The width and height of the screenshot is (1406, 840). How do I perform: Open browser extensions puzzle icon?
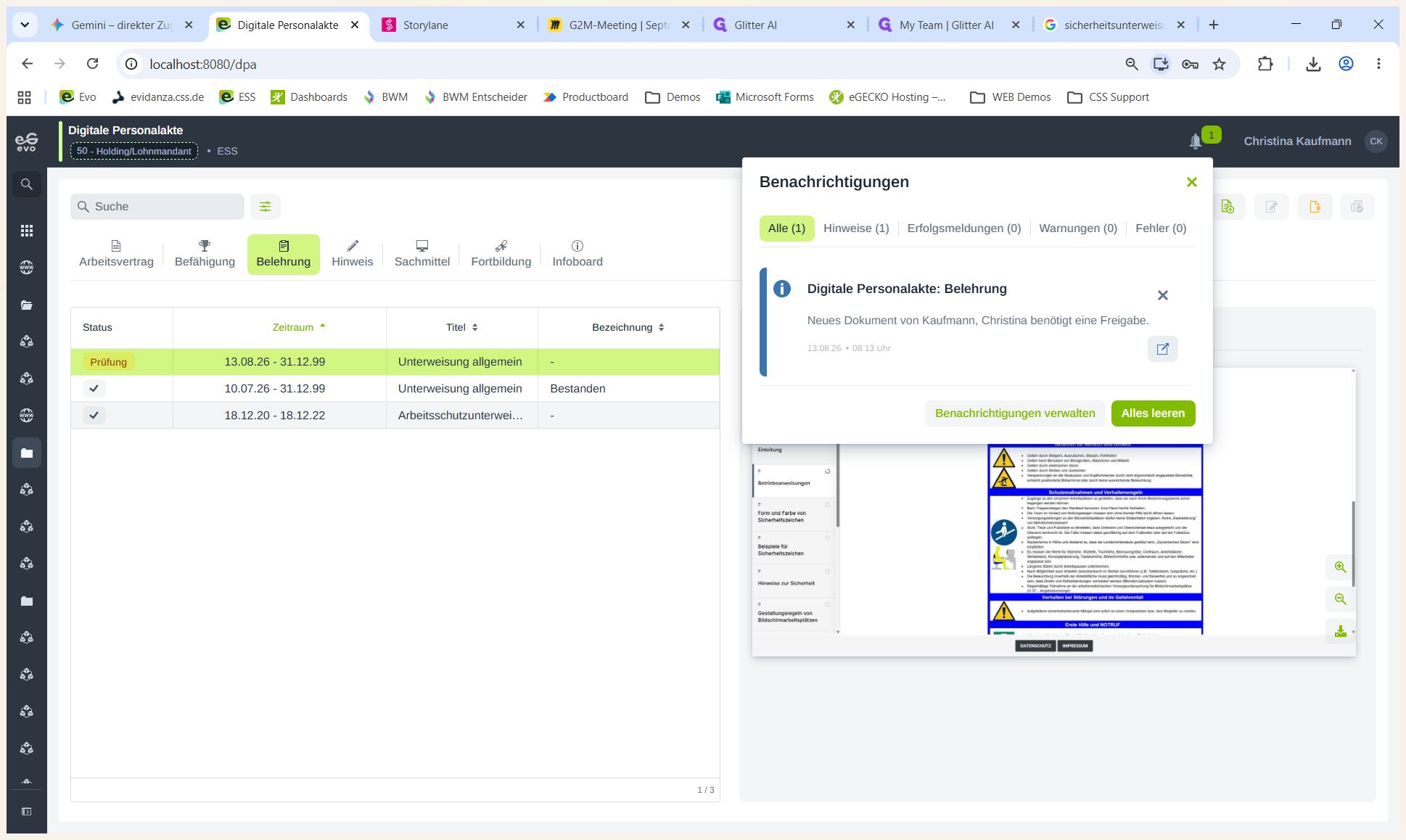point(1265,64)
